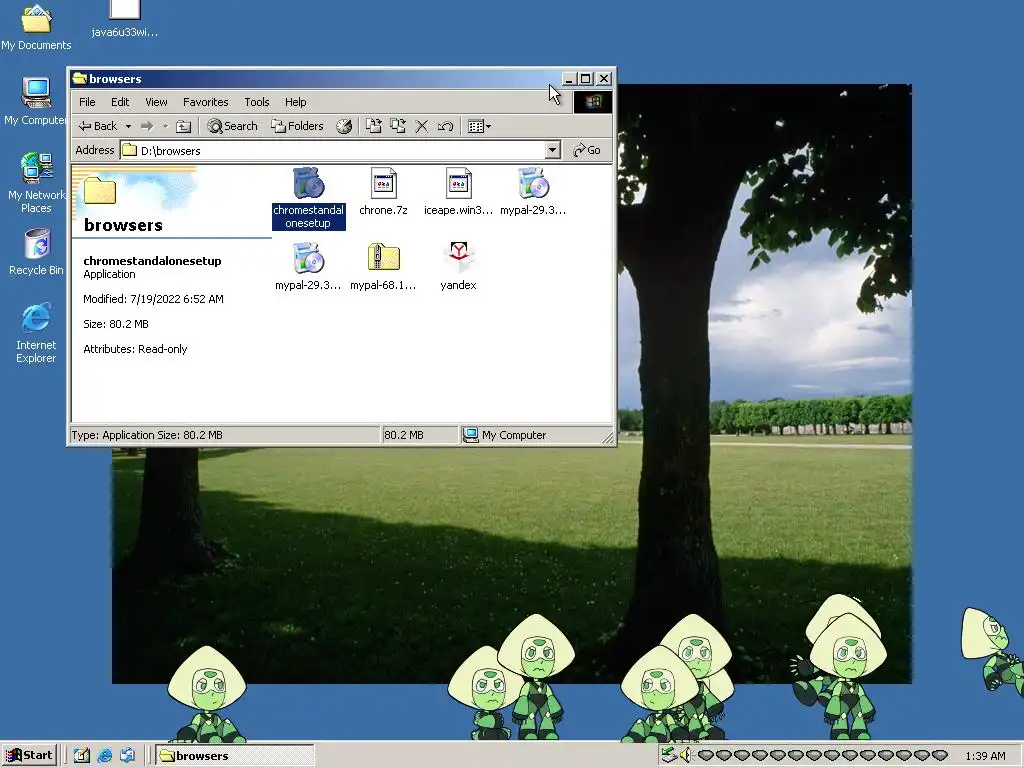Select the mypal-68.1... zipped folder

(x=383, y=267)
